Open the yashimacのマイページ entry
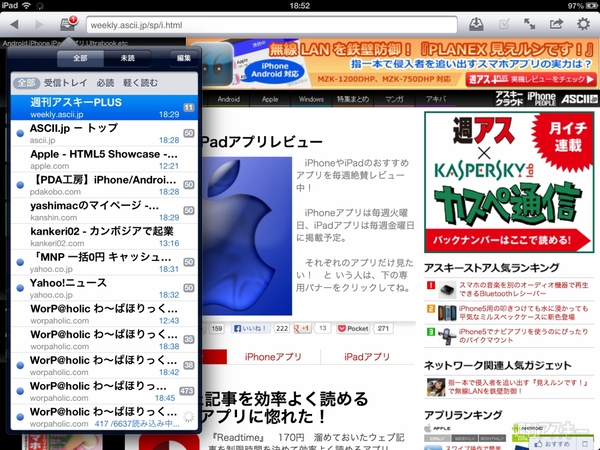 (x=104, y=211)
